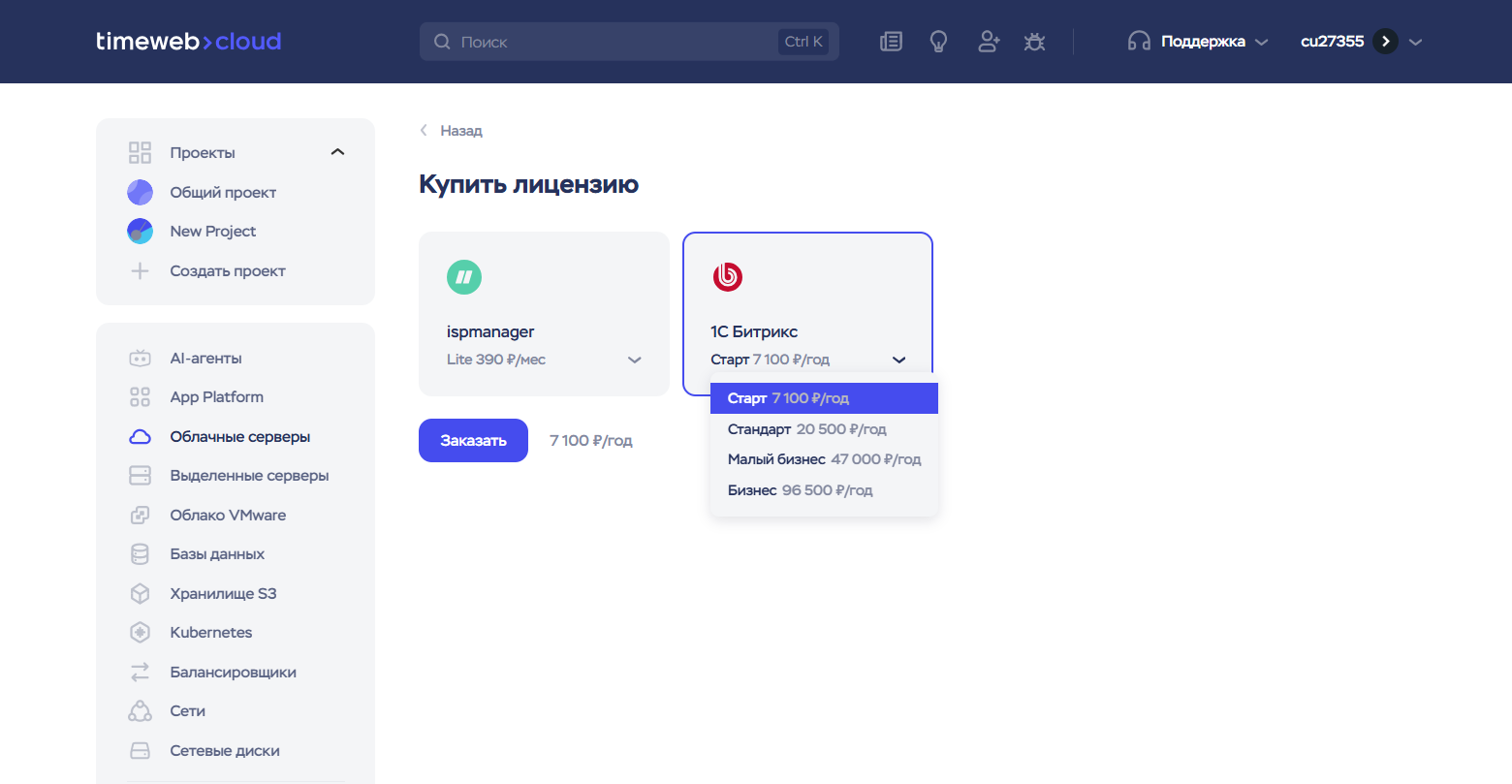Click the news icon in the header
The height and width of the screenshot is (784, 1512).
[x=891, y=42]
